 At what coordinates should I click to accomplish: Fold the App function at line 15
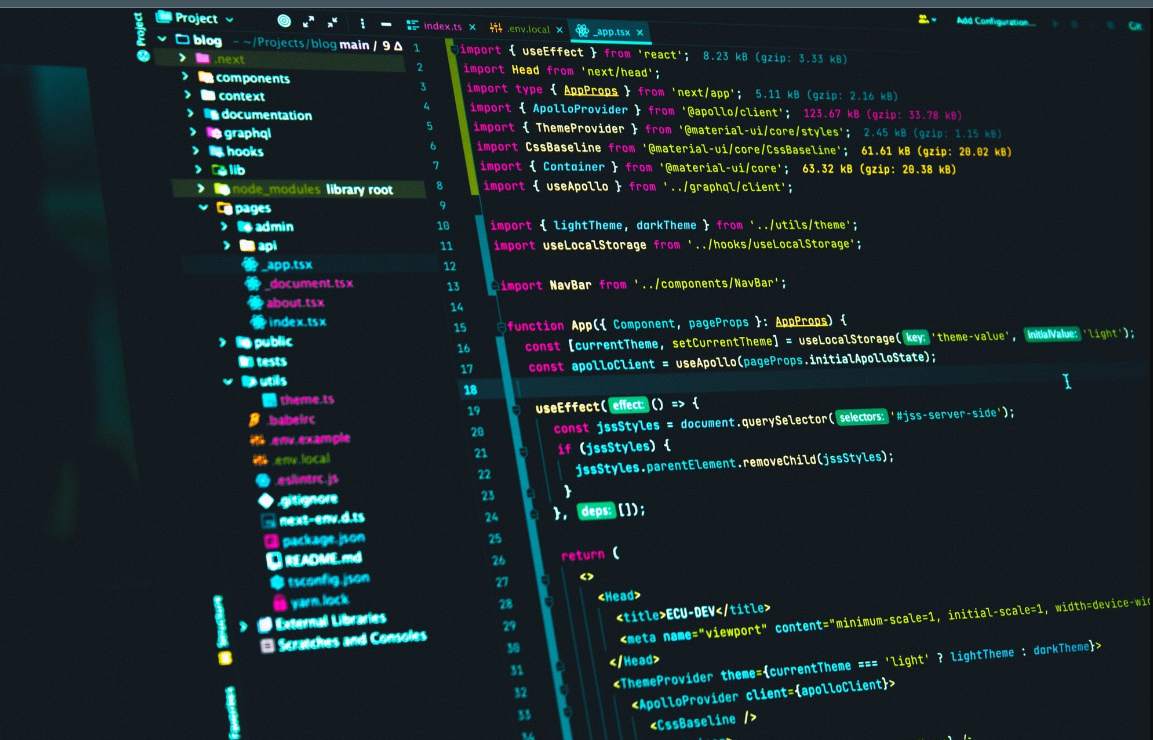point(501,326)
